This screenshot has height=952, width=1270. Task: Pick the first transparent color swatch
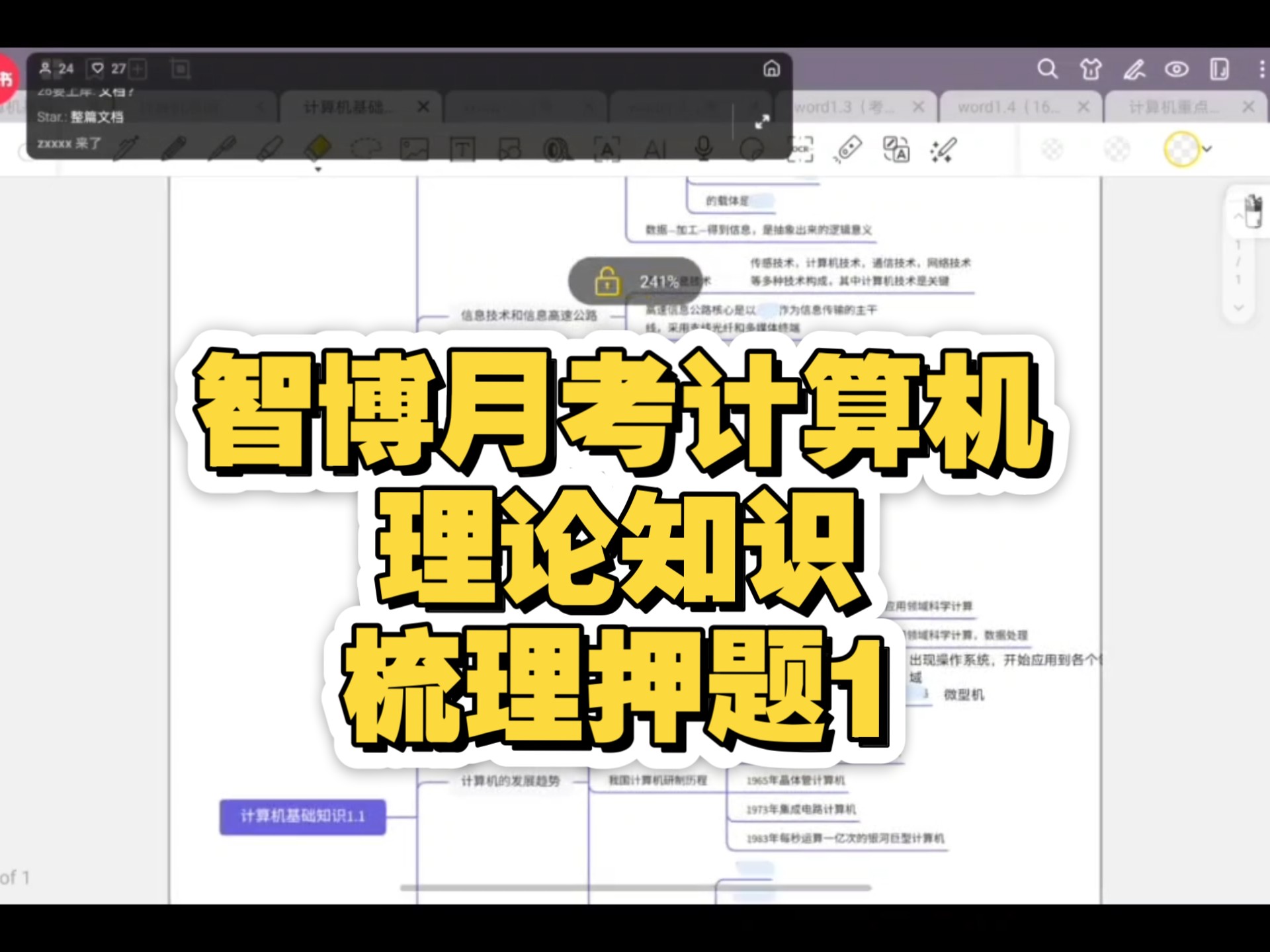click(x=1052, y=149)
